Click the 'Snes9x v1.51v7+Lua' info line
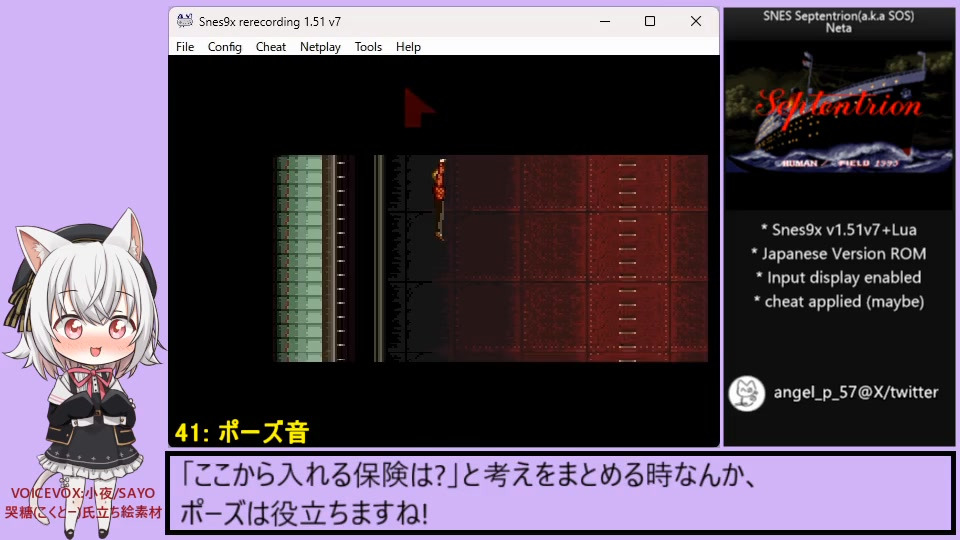Screen dimensions: 960x540 tap(838, 230)
